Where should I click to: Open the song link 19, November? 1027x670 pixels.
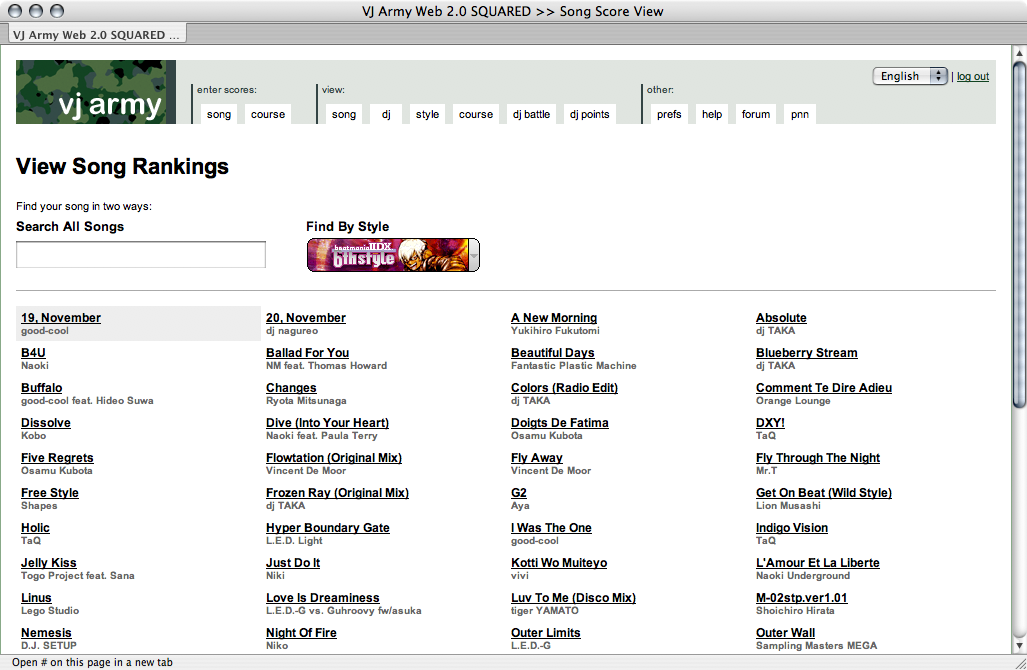61,318
